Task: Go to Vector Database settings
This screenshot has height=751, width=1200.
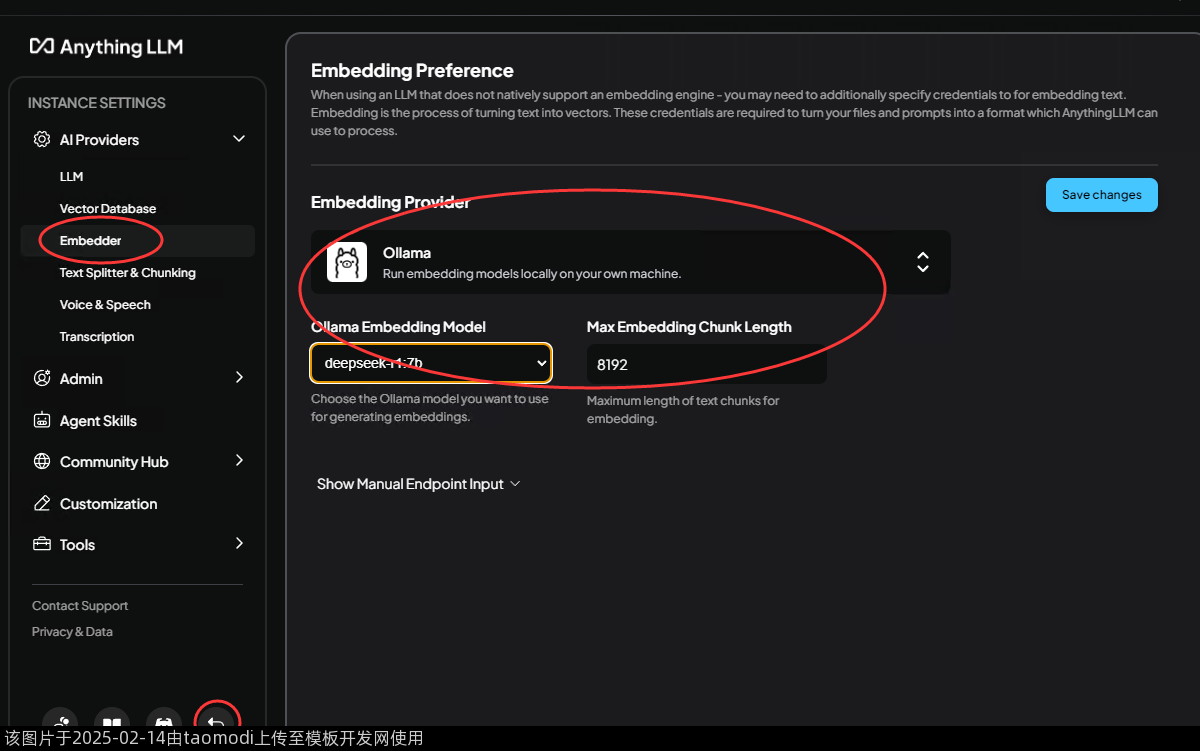Action: (x=108, y=209)
